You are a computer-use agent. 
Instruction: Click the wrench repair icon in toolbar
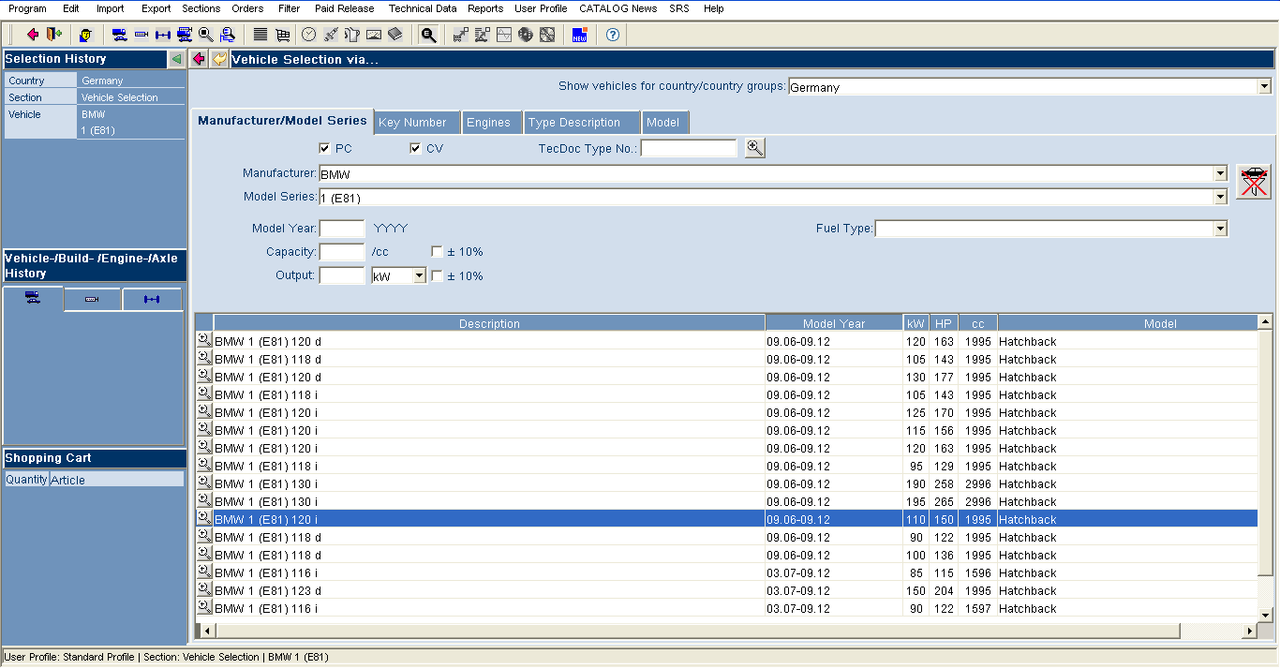(331, 35)
